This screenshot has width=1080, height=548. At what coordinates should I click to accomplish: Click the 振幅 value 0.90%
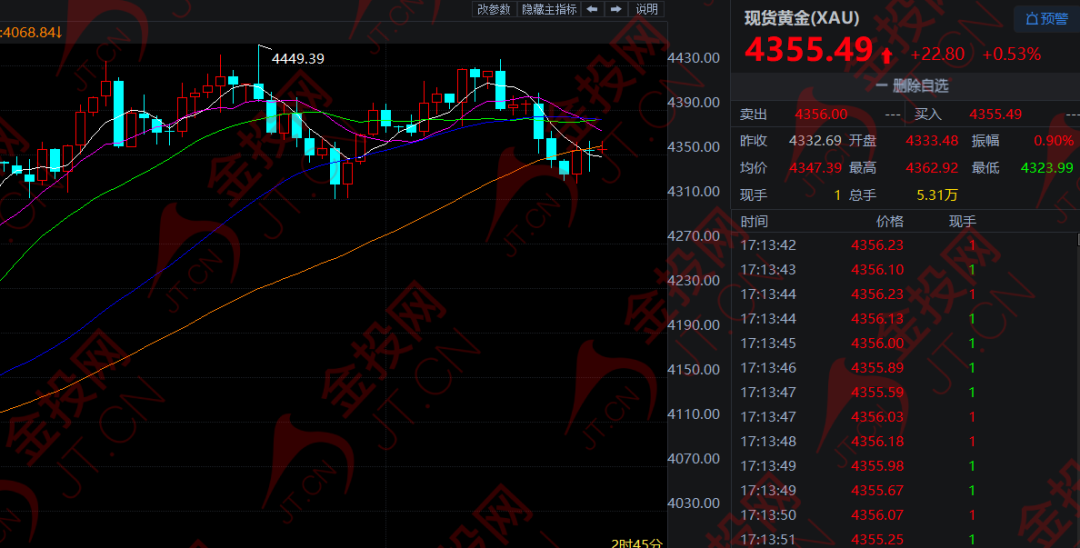tap(1053, 140)
